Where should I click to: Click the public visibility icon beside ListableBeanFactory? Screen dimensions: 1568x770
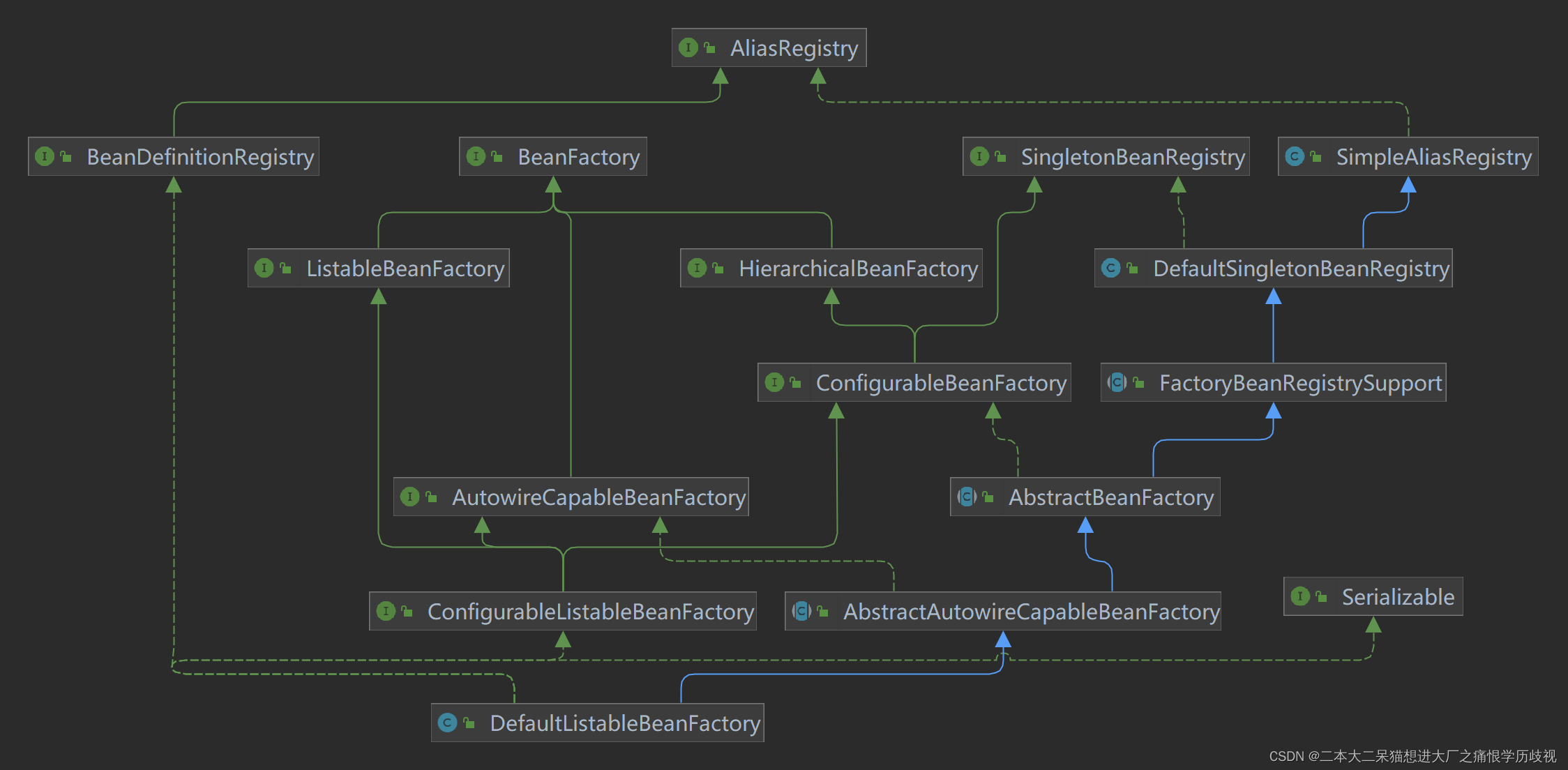(285, 269)
